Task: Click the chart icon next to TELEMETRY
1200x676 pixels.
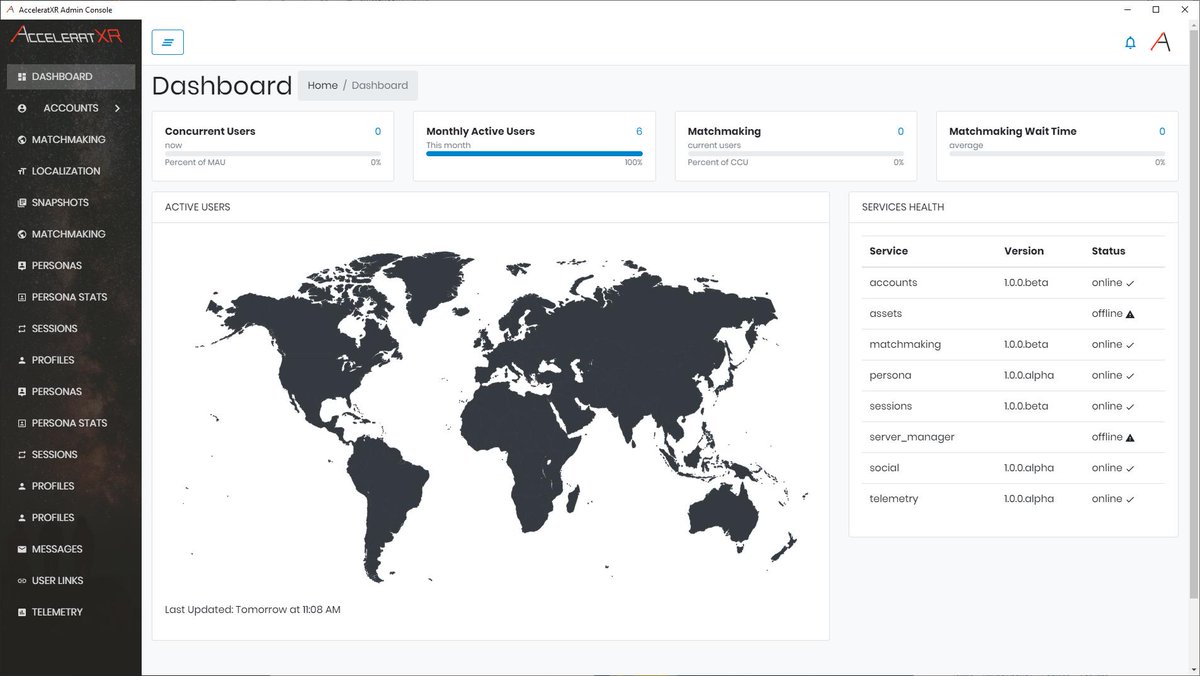Action: coord(22,612)
